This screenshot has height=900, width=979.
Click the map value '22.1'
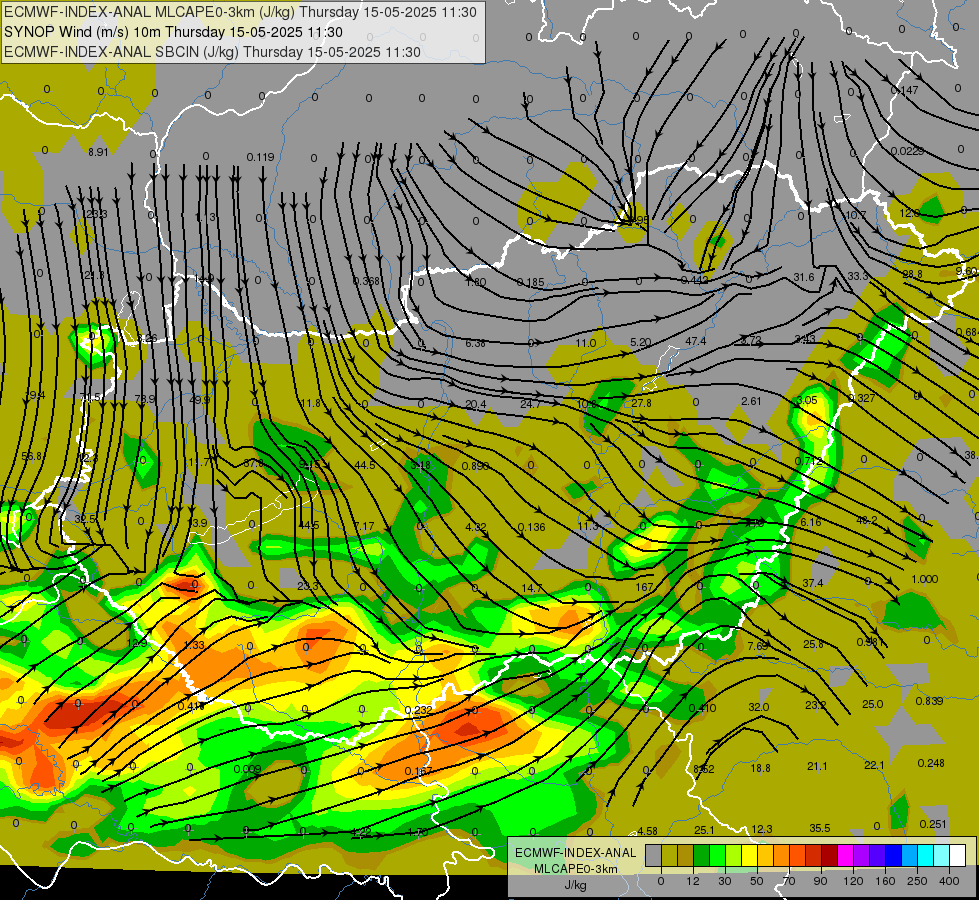pyautogui.click(x=874, y=766)
